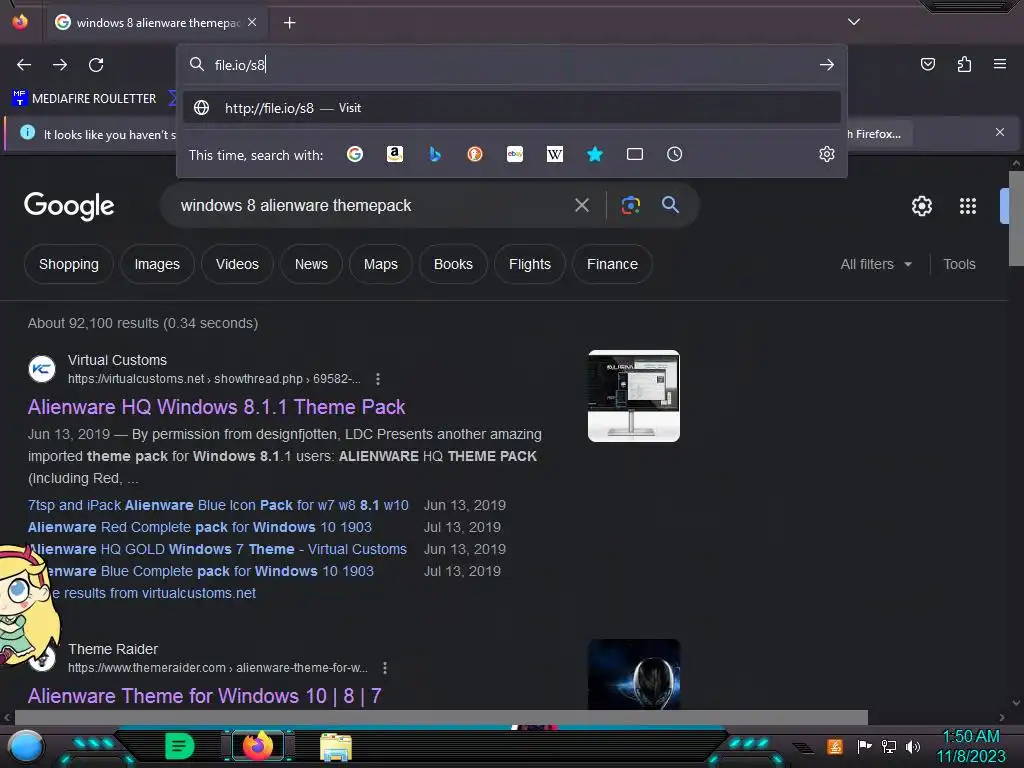
Task: Click the Go arrow in the address bar
Action: pos(827,65)
